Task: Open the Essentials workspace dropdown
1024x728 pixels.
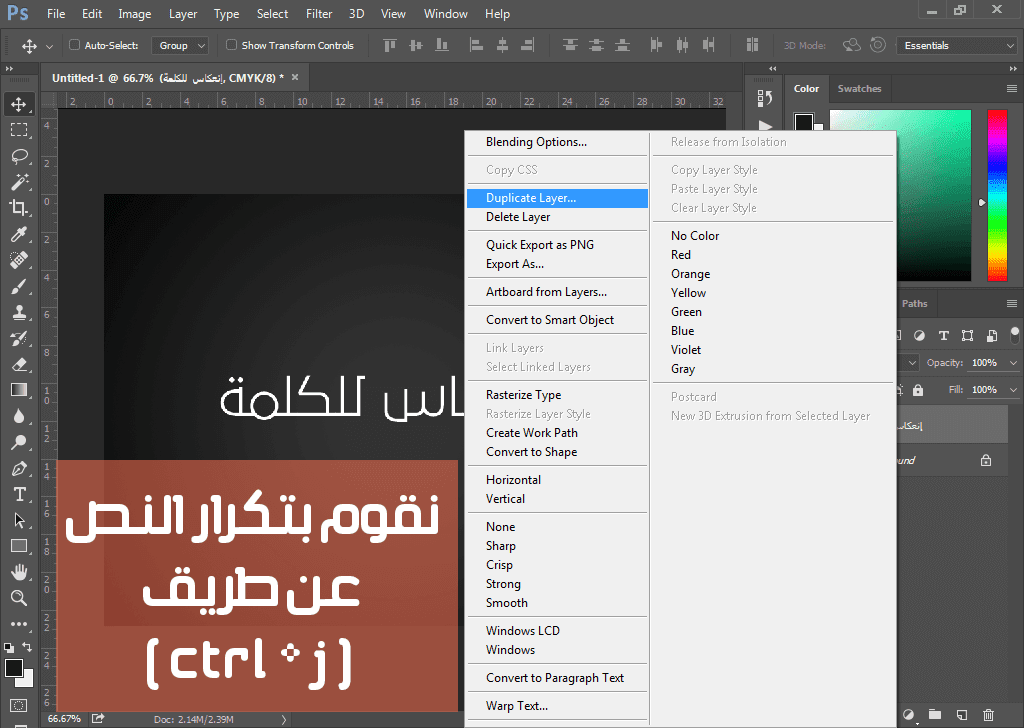Action: click(957, 46)
